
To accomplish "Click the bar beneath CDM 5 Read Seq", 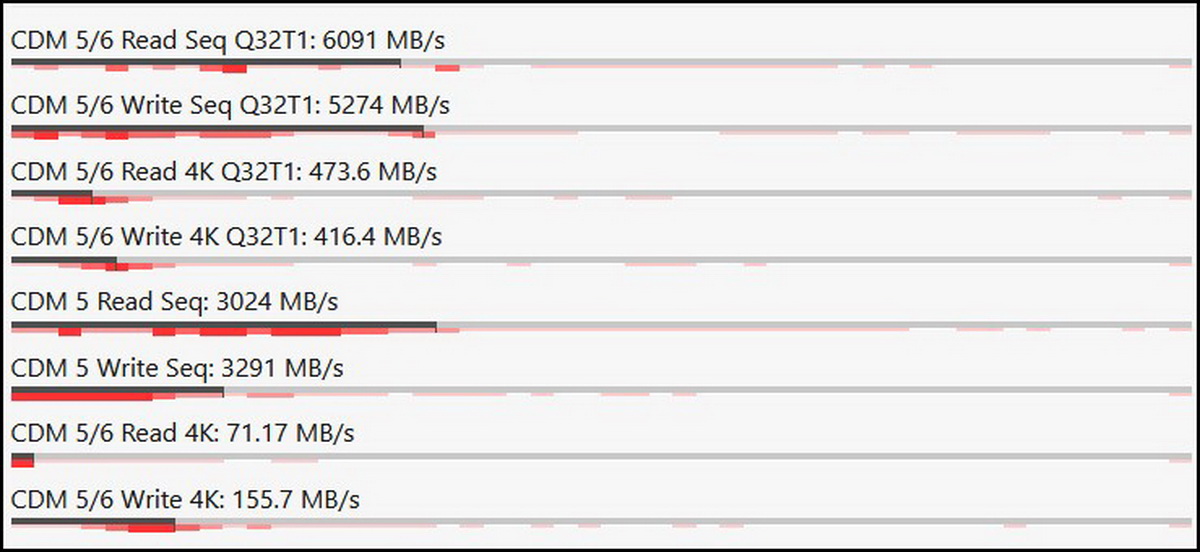I will click(x=223, y=326).
